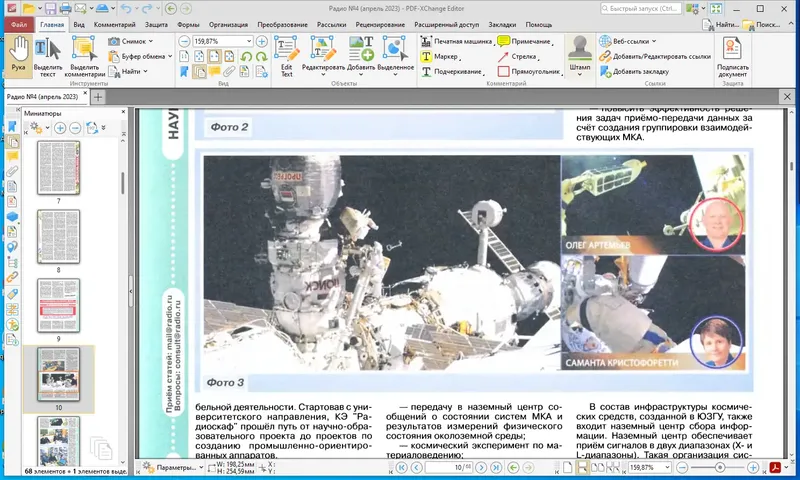Choose the Маркер highlighter tool
Viewport: 800px width, 480px height.
440,56
